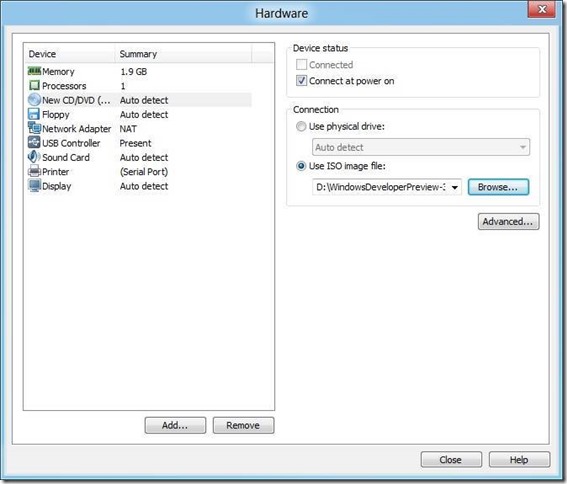
Task: Select the Network Adapter row label
Action: point(77,129)
